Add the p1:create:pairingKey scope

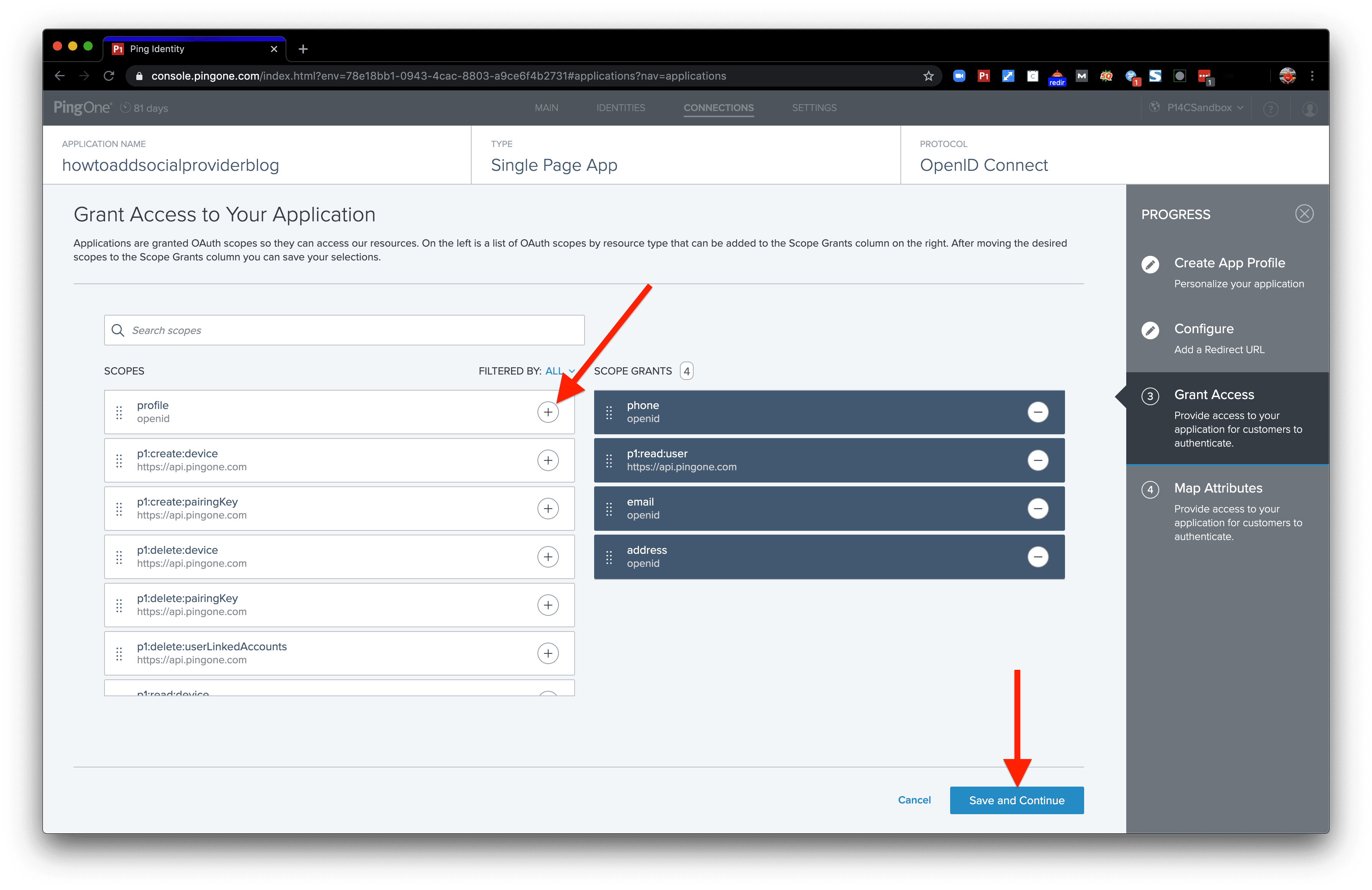click(548, 508)
